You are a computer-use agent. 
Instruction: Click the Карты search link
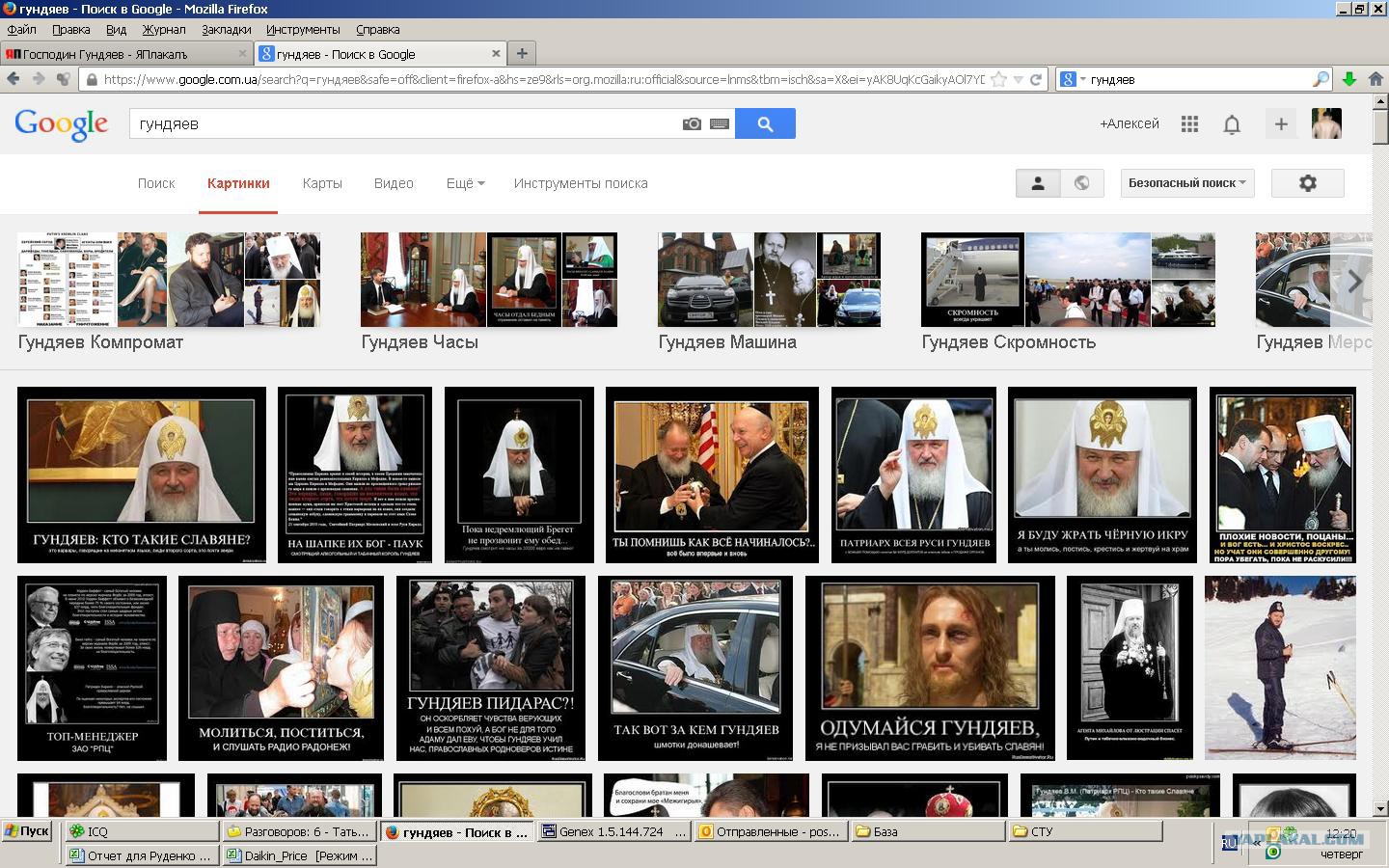pos(322,183)
